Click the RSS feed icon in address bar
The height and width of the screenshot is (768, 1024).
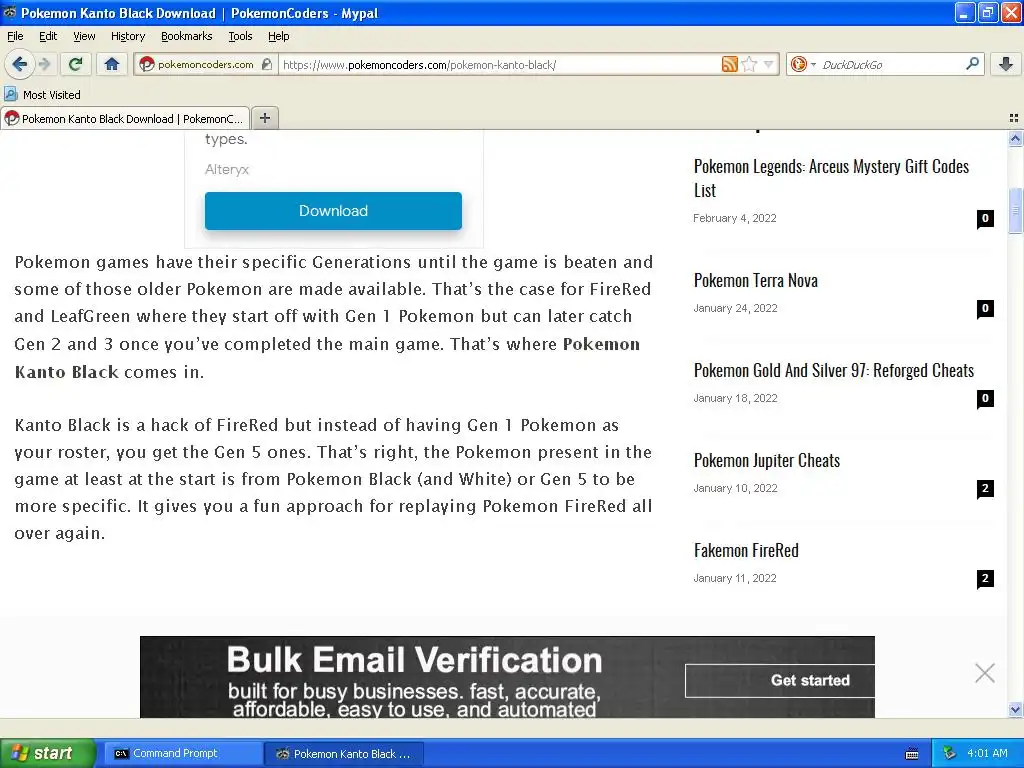729,64
